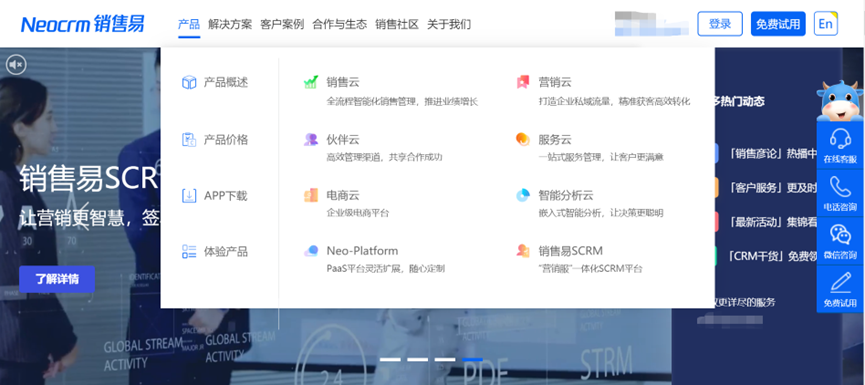Open APP下载 link
This screenshot has width=865, height=385.
[x=226, y=196]
